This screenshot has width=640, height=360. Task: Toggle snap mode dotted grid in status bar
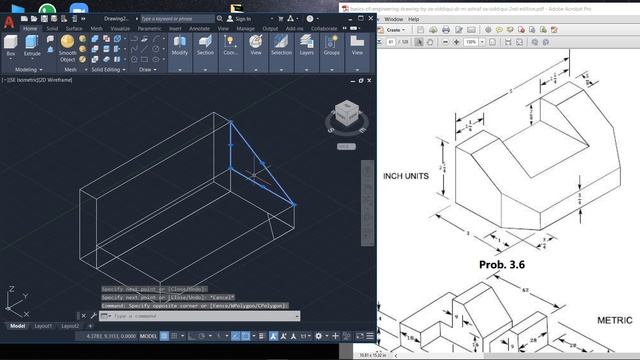[x=174, y=336]
